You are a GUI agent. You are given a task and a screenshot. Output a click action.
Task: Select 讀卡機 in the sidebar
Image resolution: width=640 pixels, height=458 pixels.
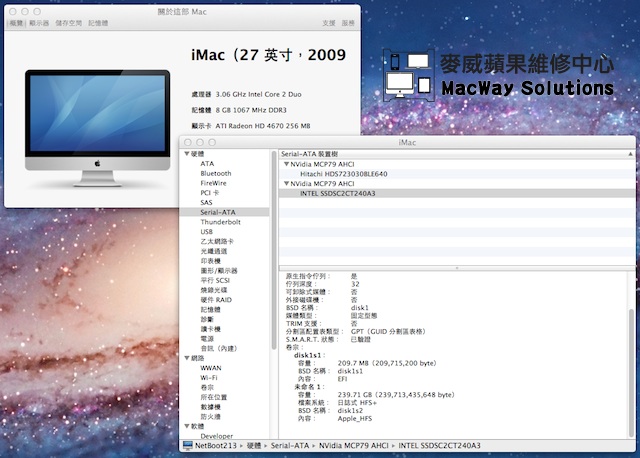click(x=210, y=329)
